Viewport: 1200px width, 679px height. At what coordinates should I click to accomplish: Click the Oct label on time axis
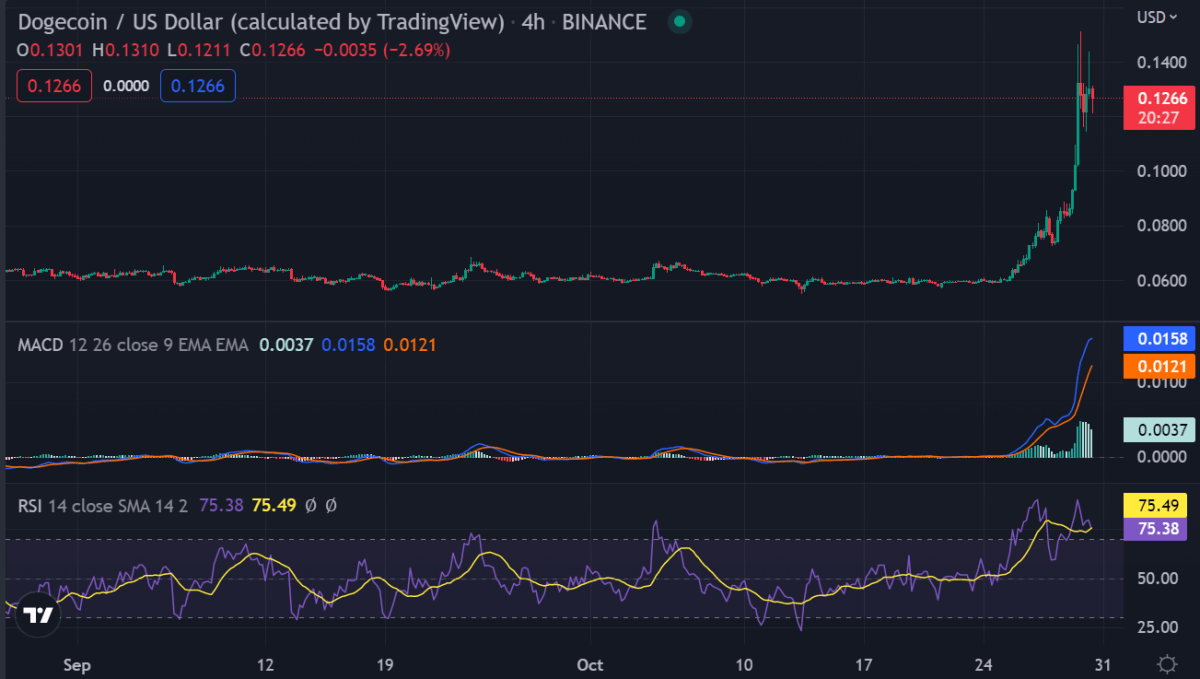tap(592, 664)
